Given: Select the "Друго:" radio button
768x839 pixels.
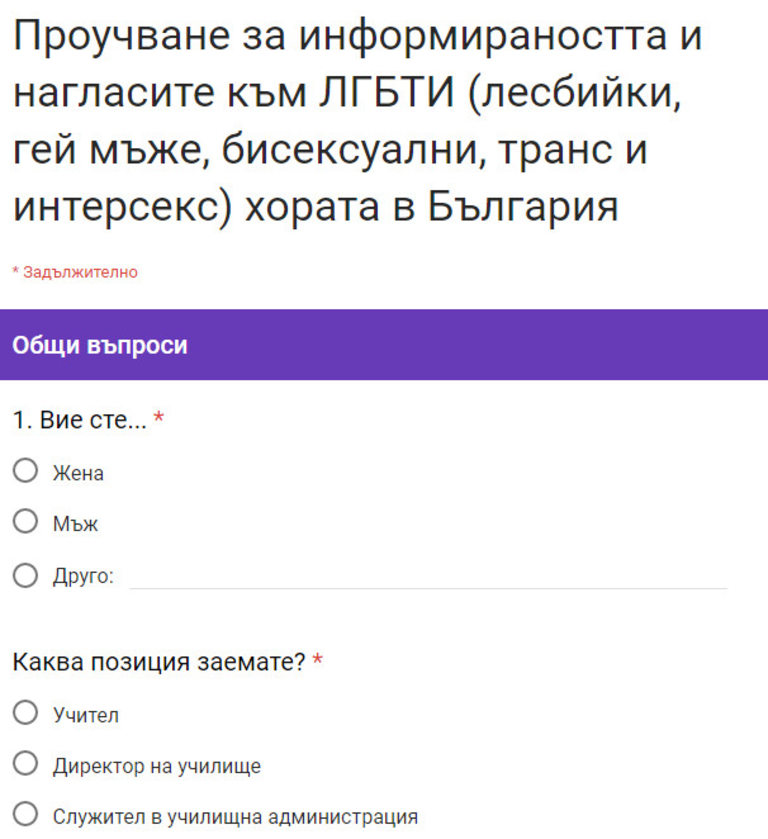Looking at the screenshot, I should coord(25,575).
